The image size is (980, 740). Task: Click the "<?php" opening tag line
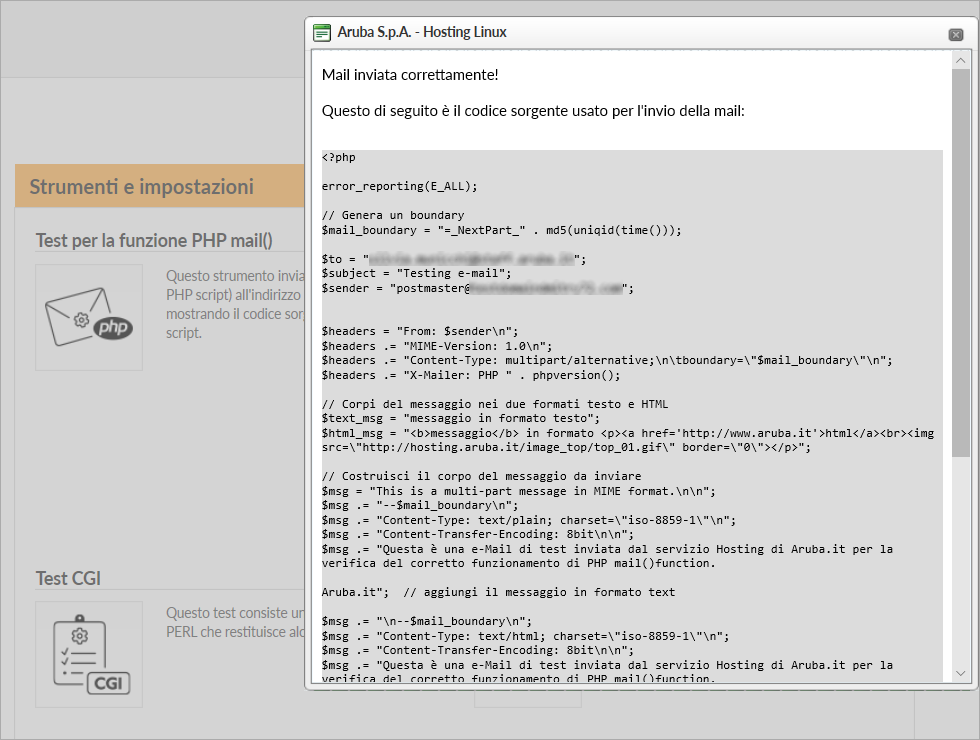tap(339, 158)
